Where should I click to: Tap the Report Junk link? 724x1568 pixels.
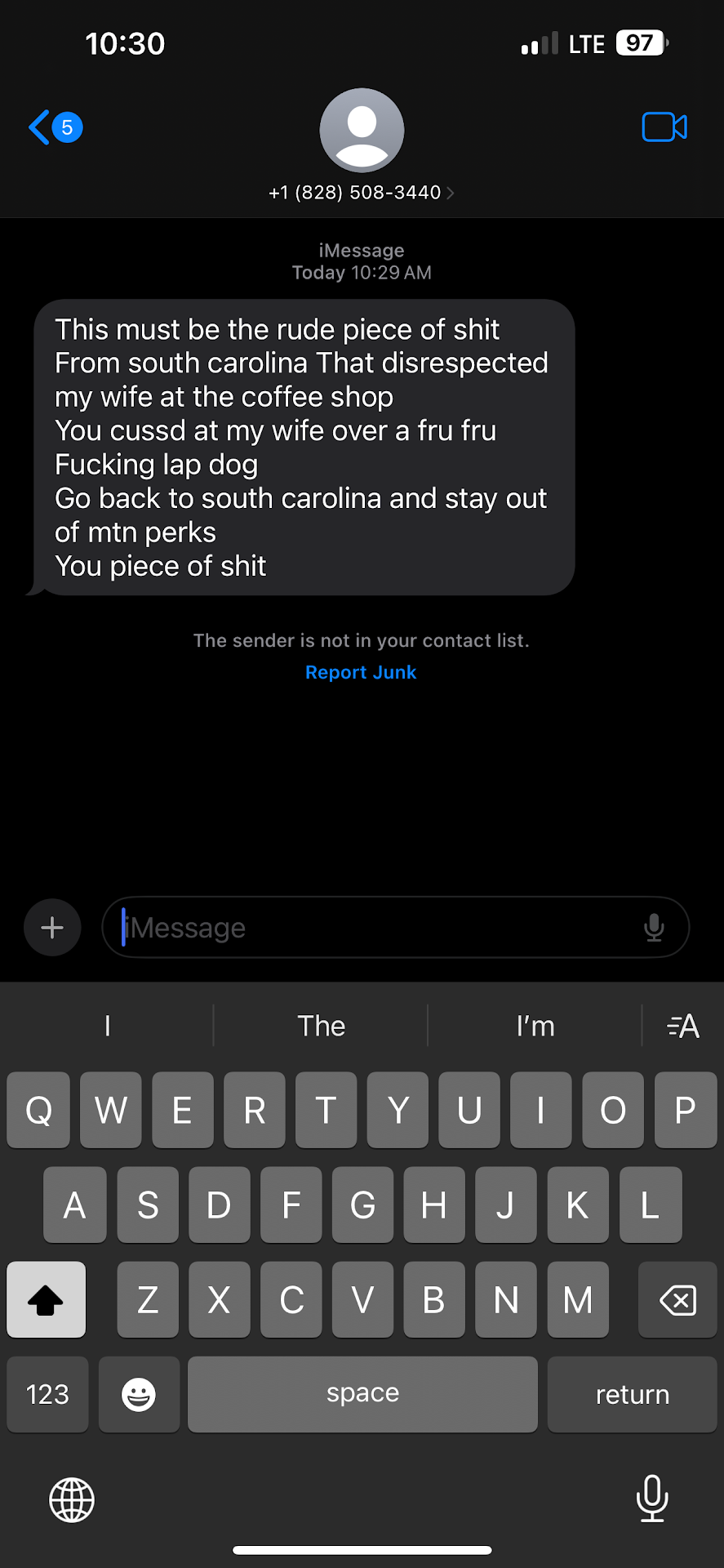(361, 672)
